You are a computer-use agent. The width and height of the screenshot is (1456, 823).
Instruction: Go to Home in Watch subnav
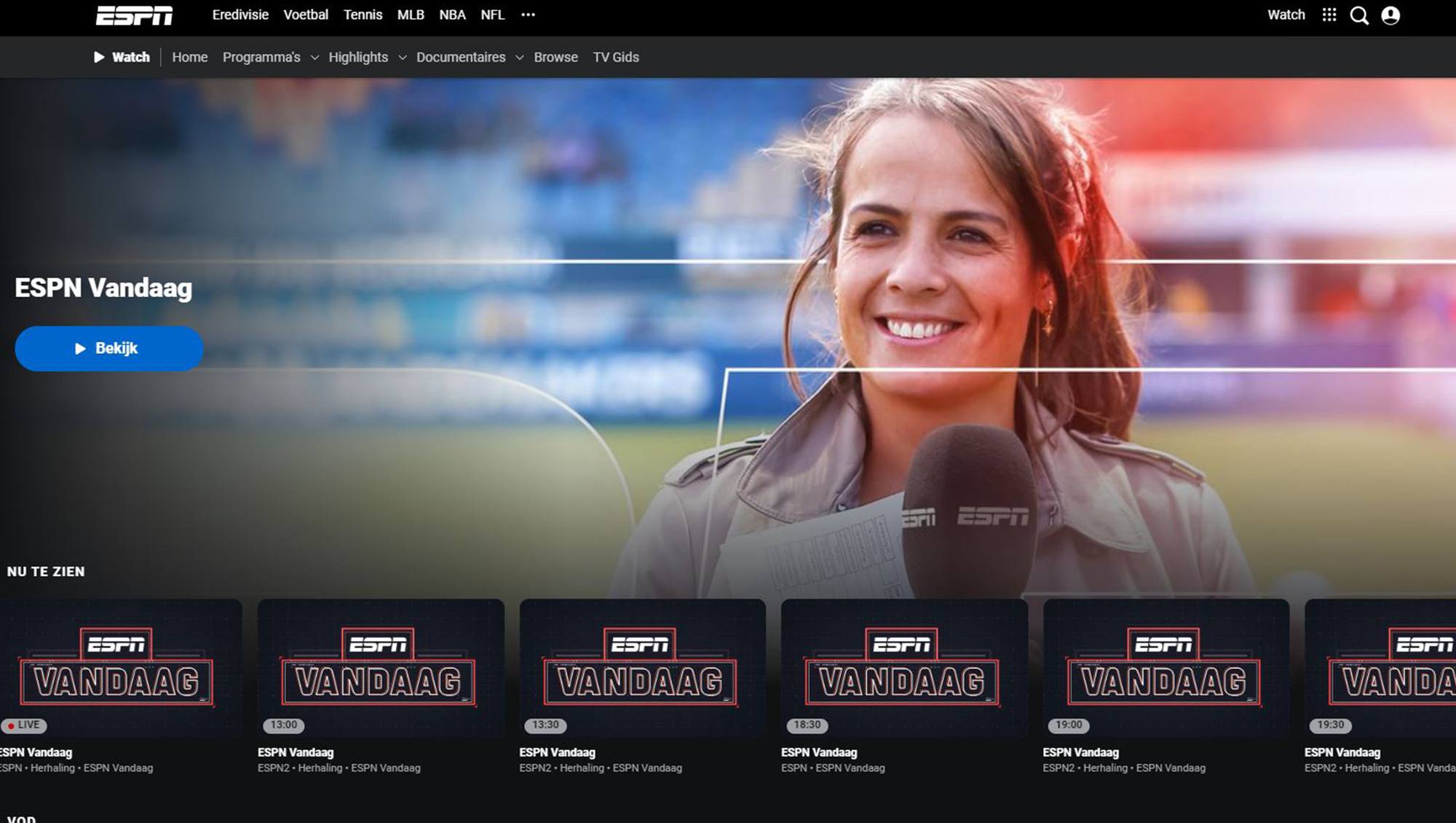click(190, 57)
